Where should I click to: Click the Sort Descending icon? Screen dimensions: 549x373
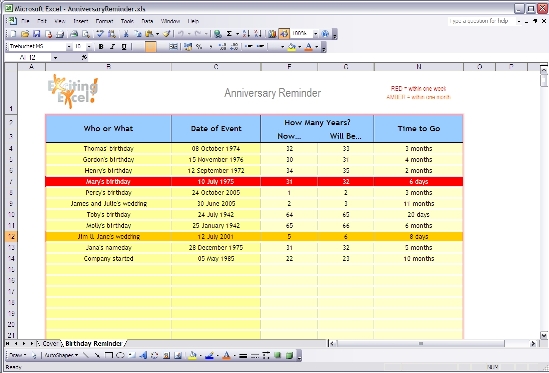click(x=258, y=34)
